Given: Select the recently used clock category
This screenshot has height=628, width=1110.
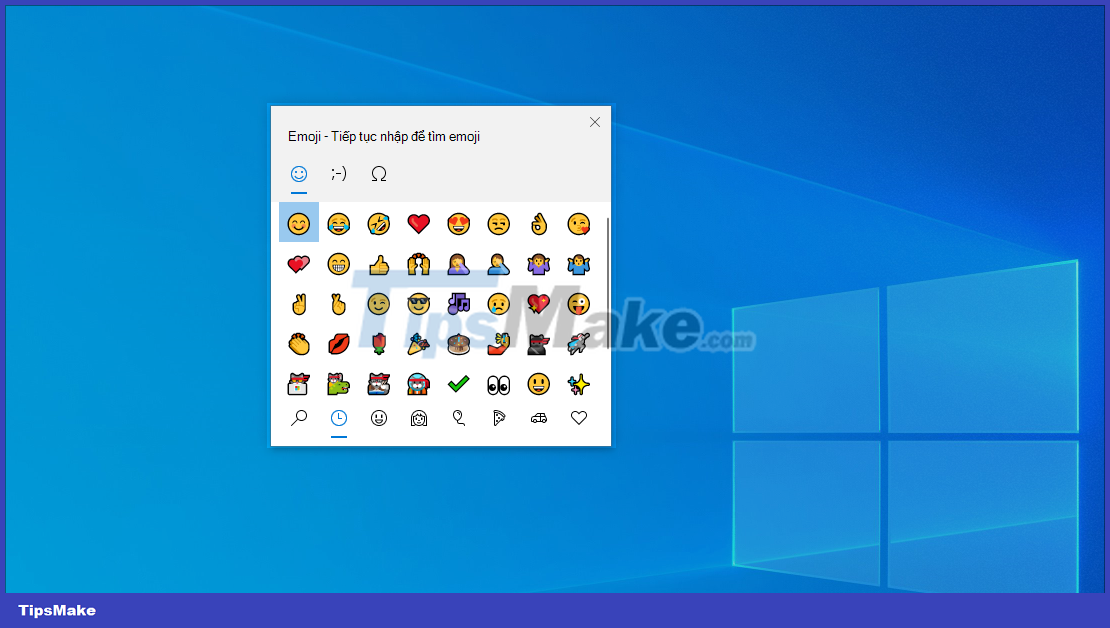Looking at the screenshot, I should click(x=338, y=418).
